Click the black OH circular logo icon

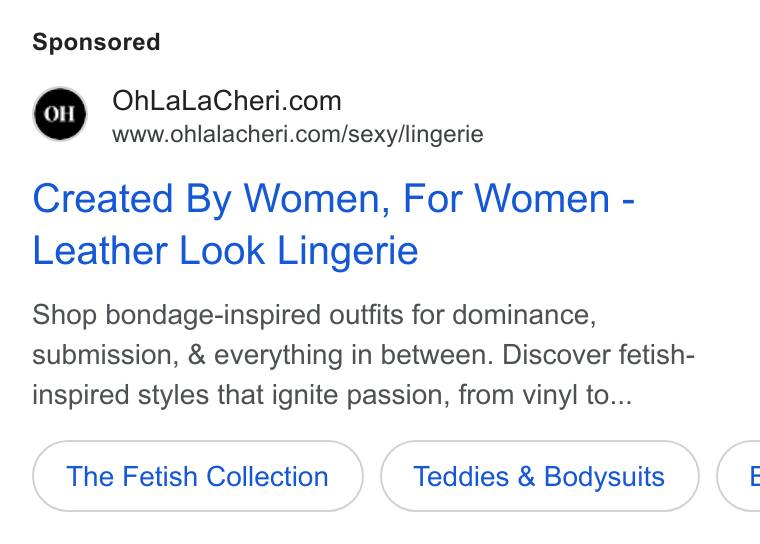click(60, 114)
